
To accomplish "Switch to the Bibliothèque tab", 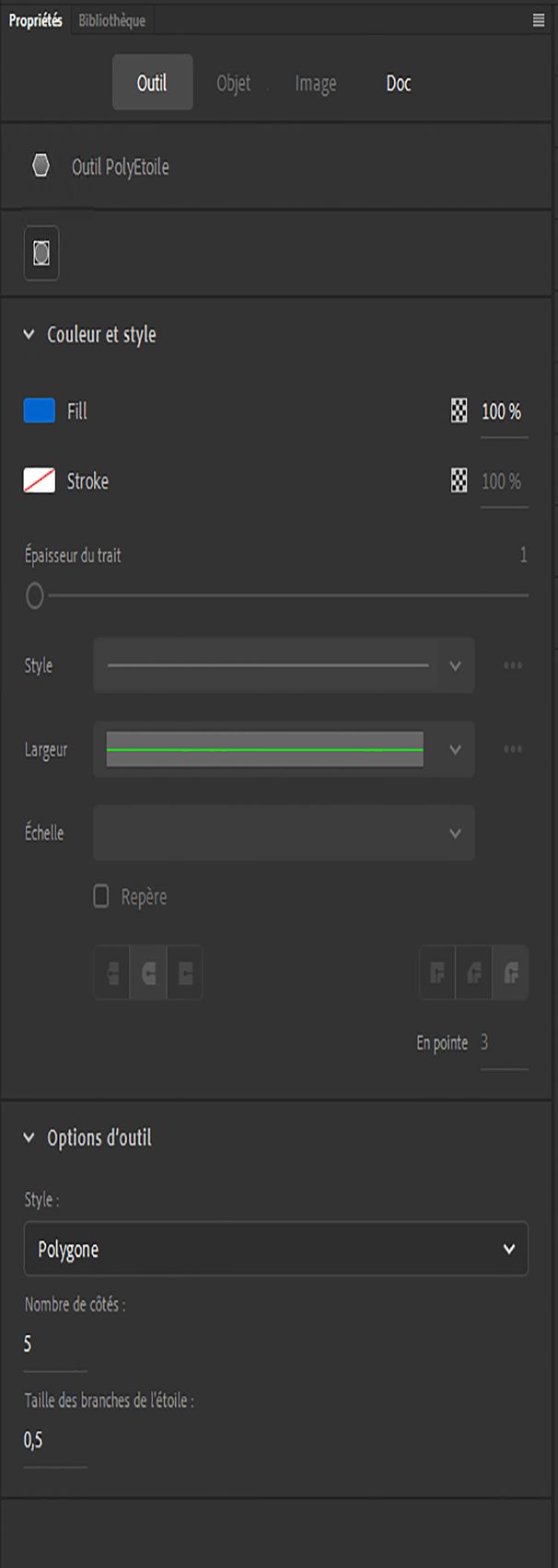I will click(x=111, y=20).
